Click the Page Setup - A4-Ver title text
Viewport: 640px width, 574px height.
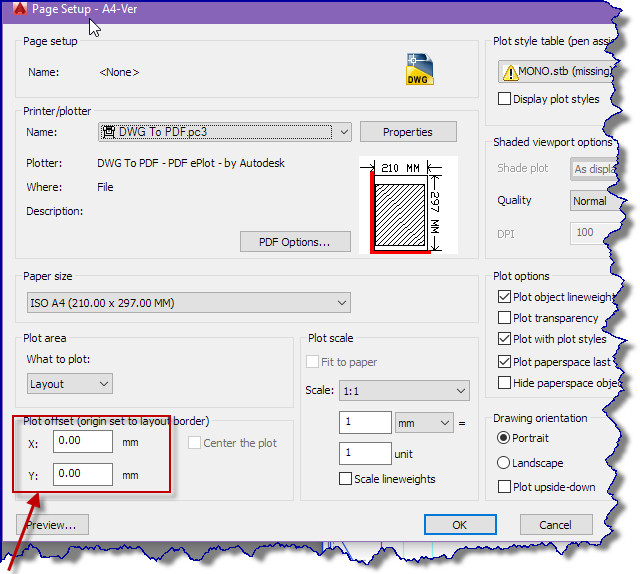(84, 9)
